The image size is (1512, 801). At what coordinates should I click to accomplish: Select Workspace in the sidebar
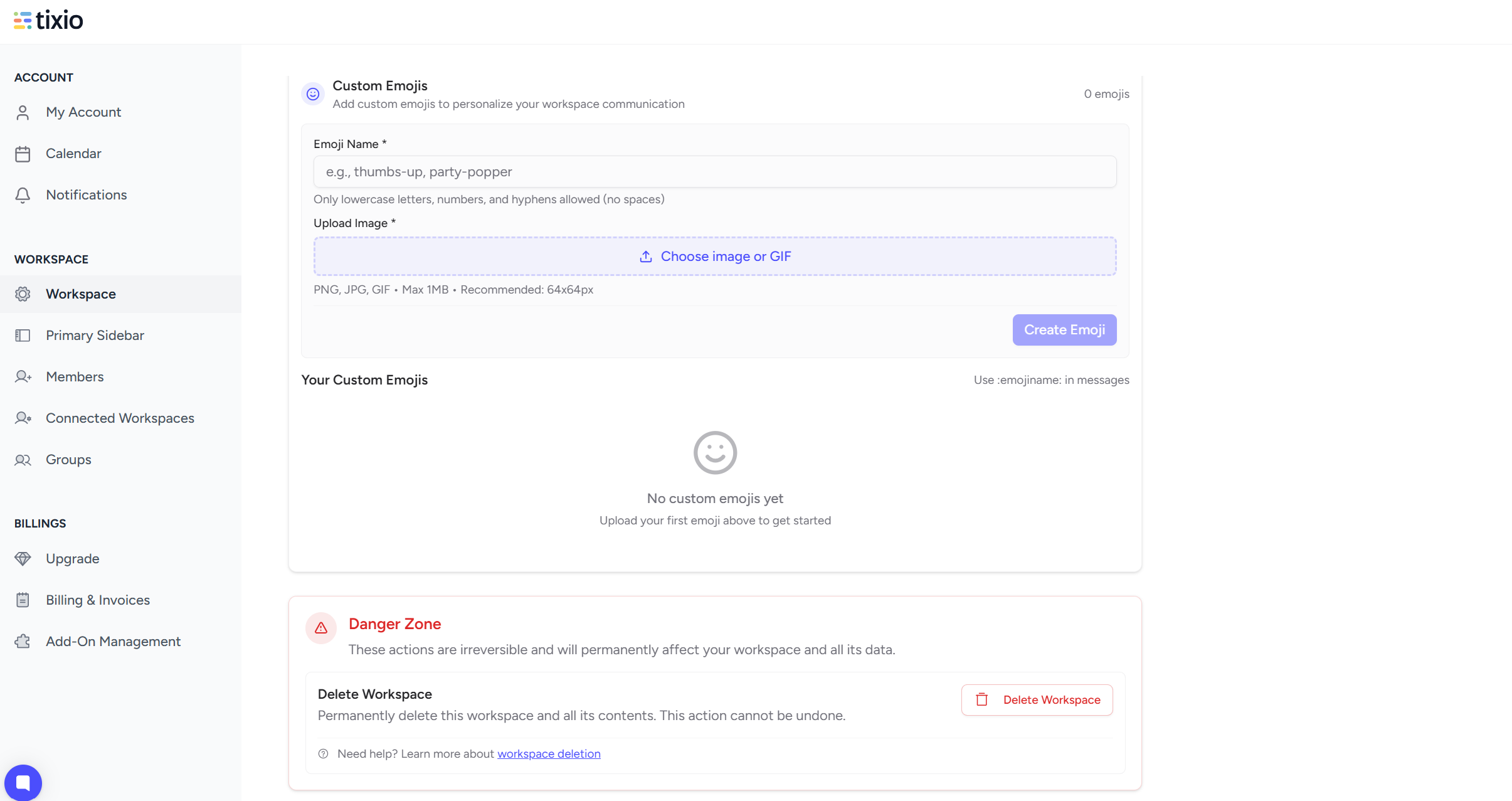click(81, 294)
